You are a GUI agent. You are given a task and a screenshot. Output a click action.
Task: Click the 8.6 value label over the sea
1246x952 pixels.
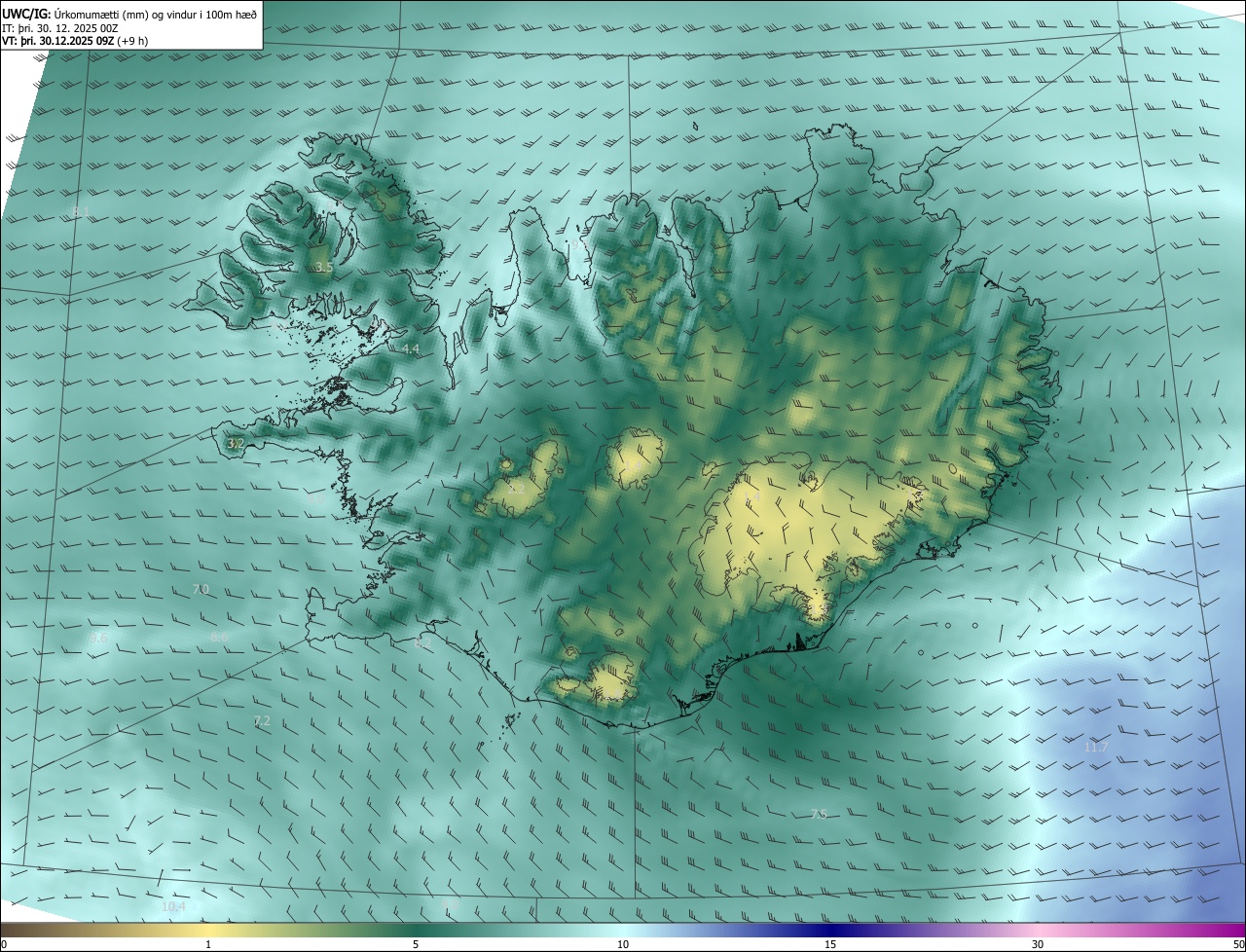(219, 637)
